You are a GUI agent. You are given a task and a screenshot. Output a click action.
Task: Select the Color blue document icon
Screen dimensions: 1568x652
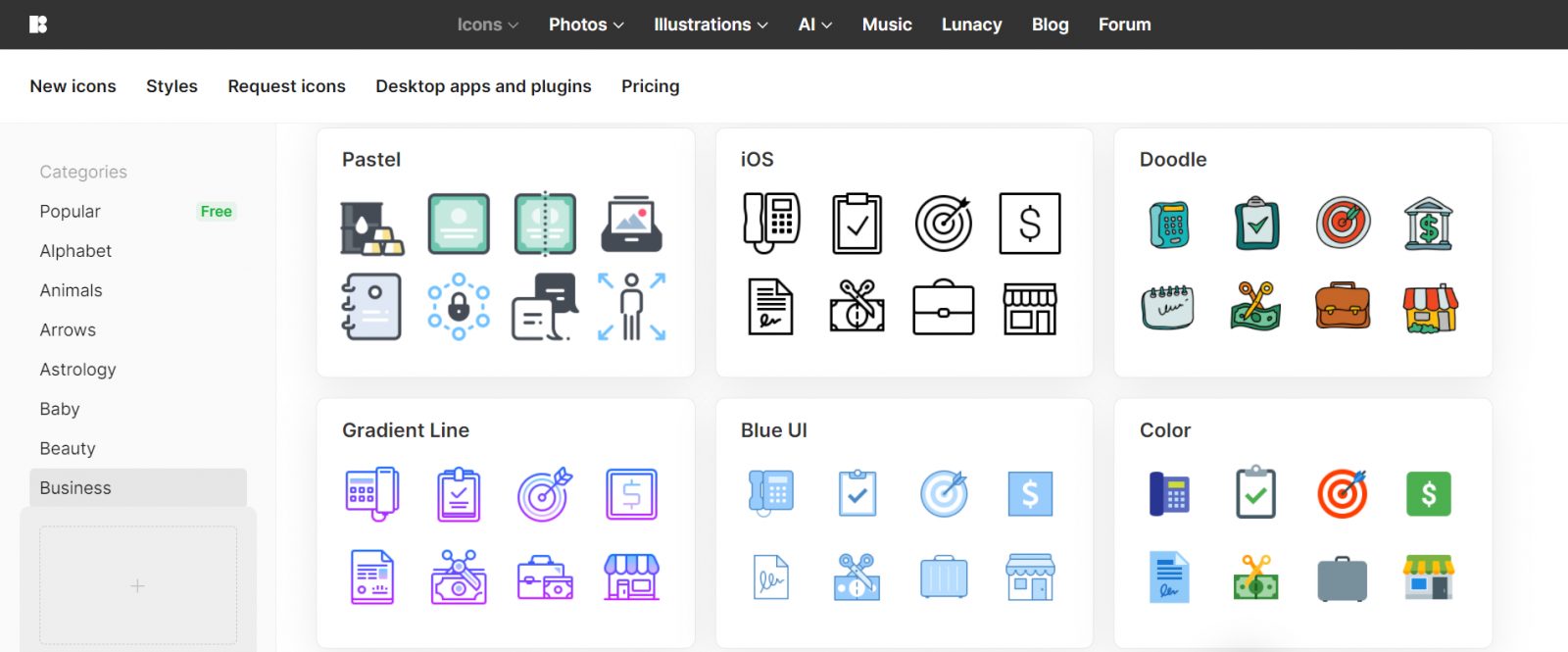1169,577
